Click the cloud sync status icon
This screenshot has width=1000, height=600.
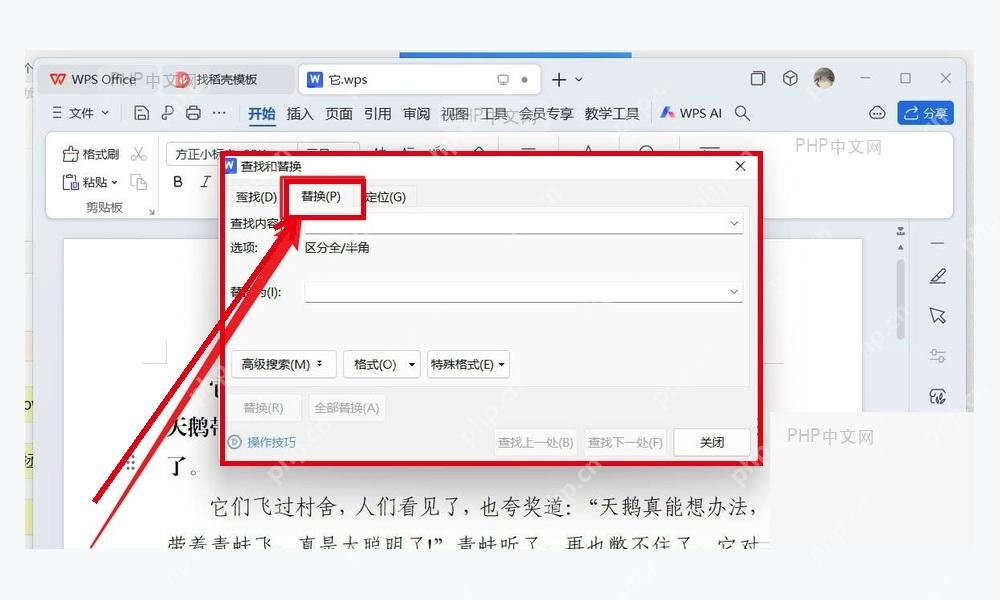click(877, 113)
